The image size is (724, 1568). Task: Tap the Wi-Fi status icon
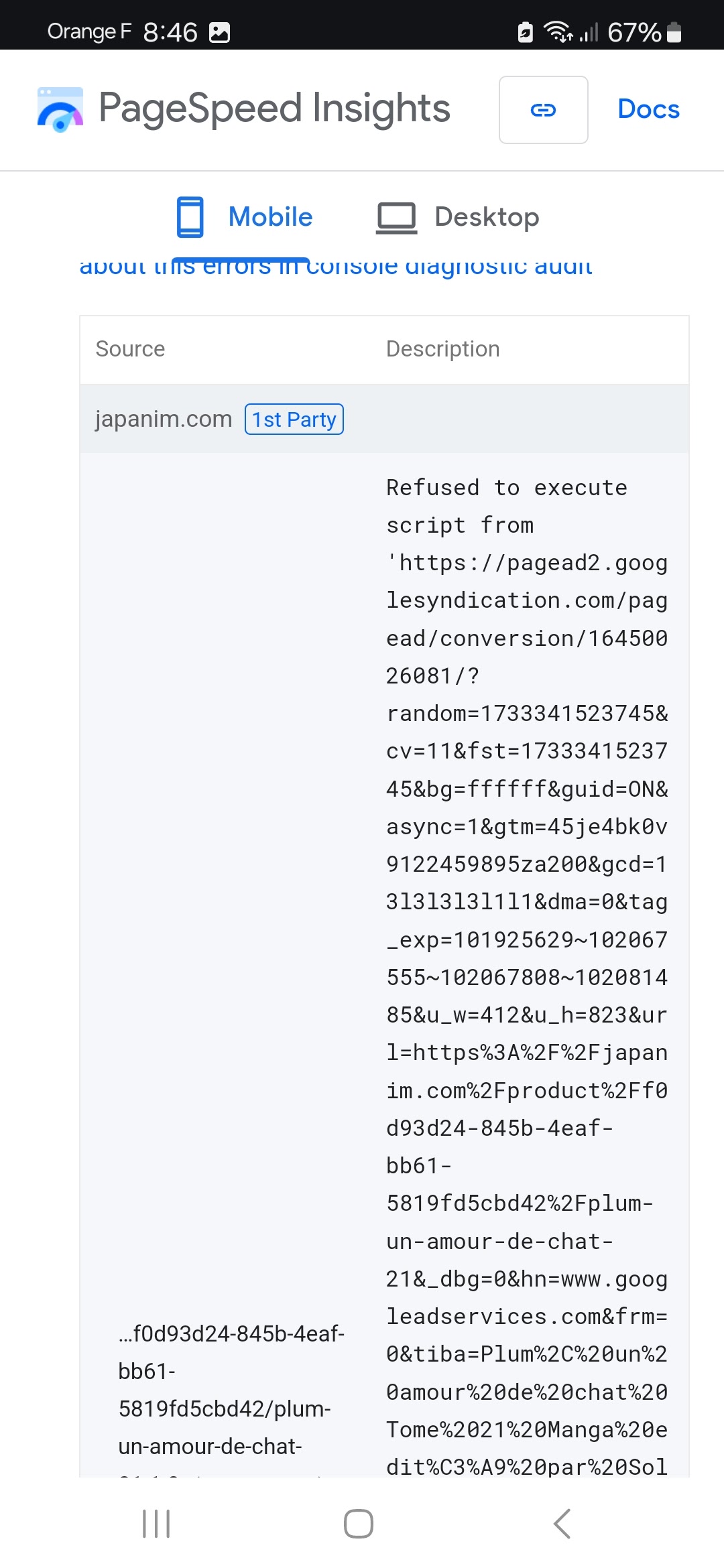(x=558, y=31)
